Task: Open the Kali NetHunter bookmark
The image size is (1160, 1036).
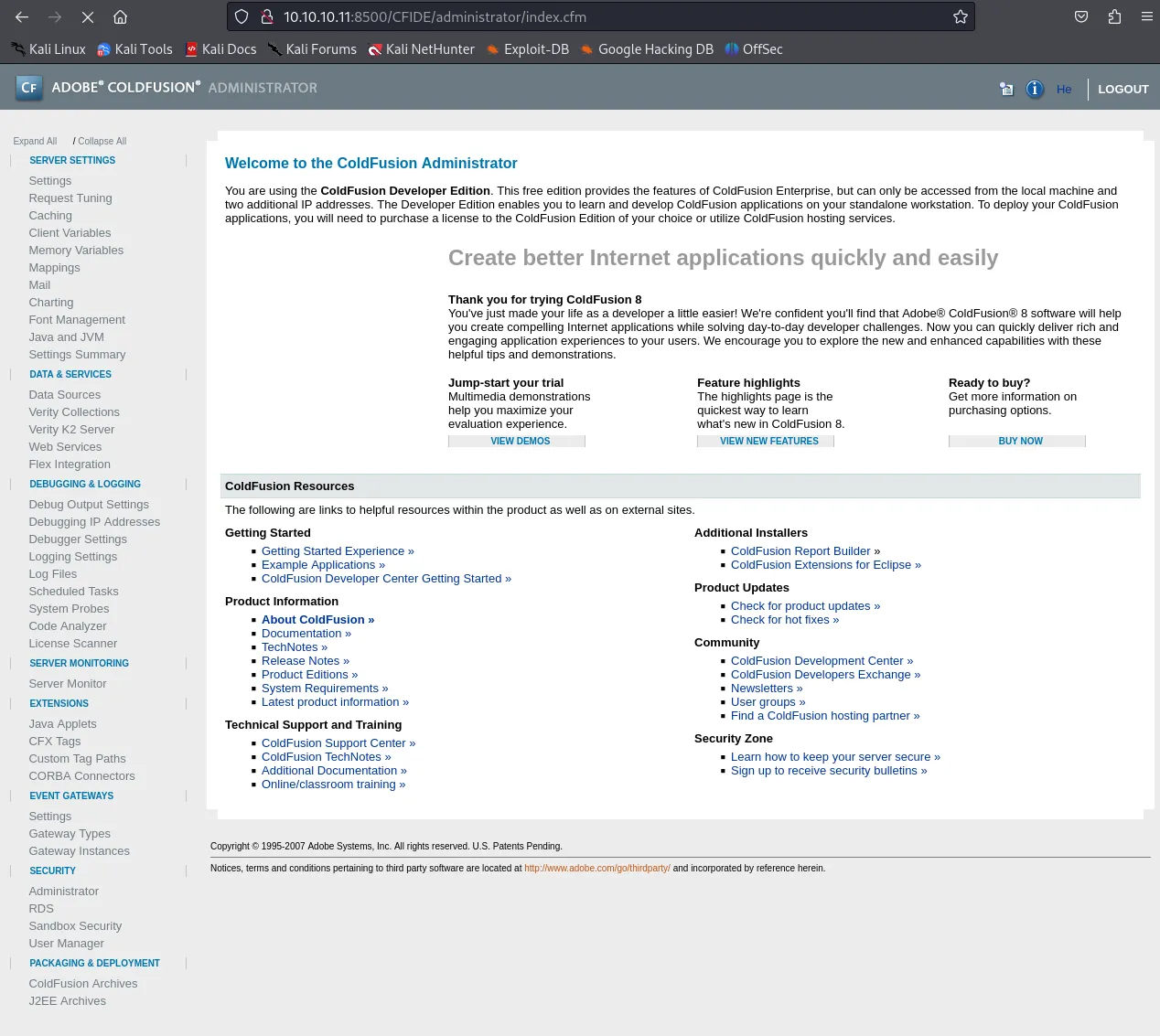Action: tap(421, 49)
